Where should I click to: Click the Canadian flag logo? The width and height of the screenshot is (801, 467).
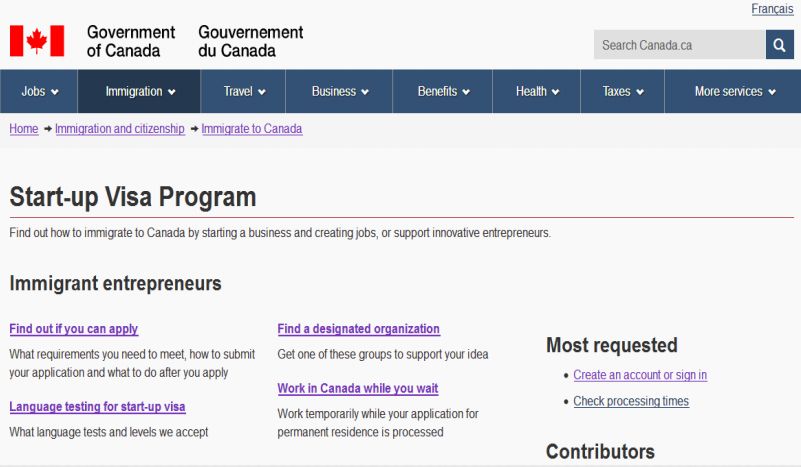point(37,41)
